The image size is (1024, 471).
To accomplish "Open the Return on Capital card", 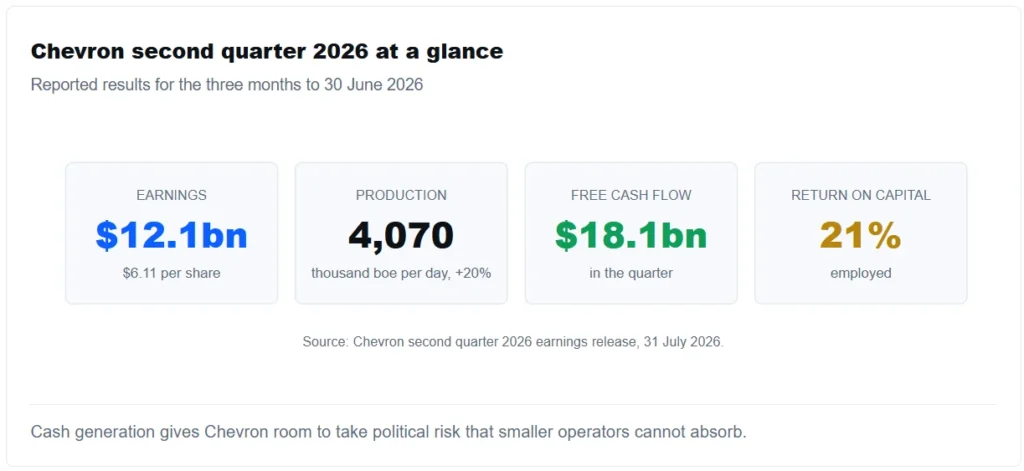I will point(861,233).
